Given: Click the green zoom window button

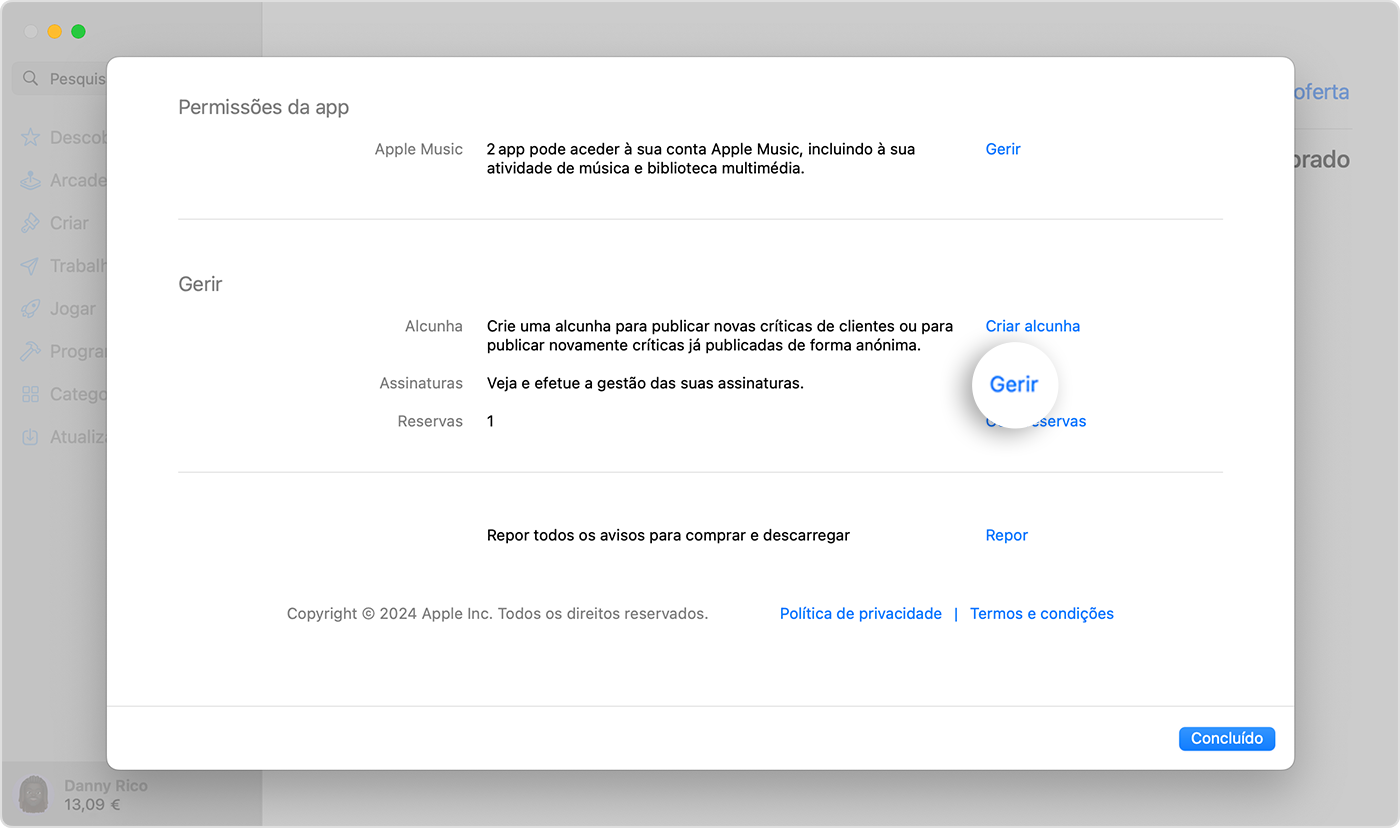Looking at the screenshot, I should coord(78,32).
